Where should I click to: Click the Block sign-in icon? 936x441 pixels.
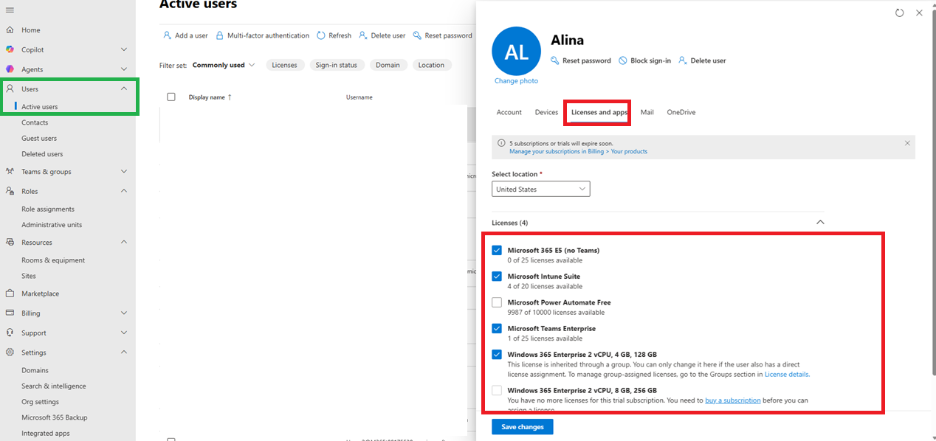coord(623,61)
